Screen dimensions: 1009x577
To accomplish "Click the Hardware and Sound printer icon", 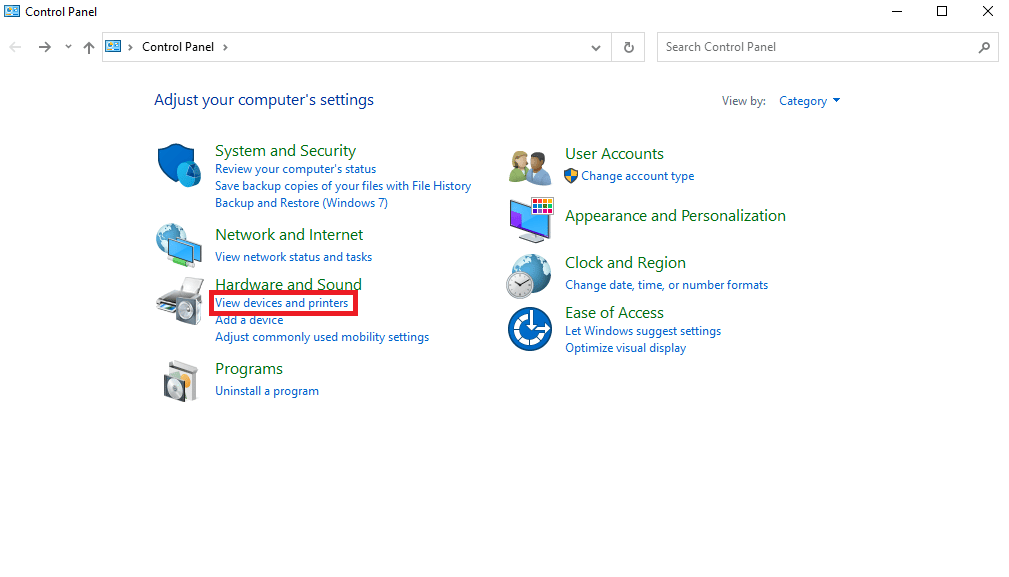I will tap(179, 299).
